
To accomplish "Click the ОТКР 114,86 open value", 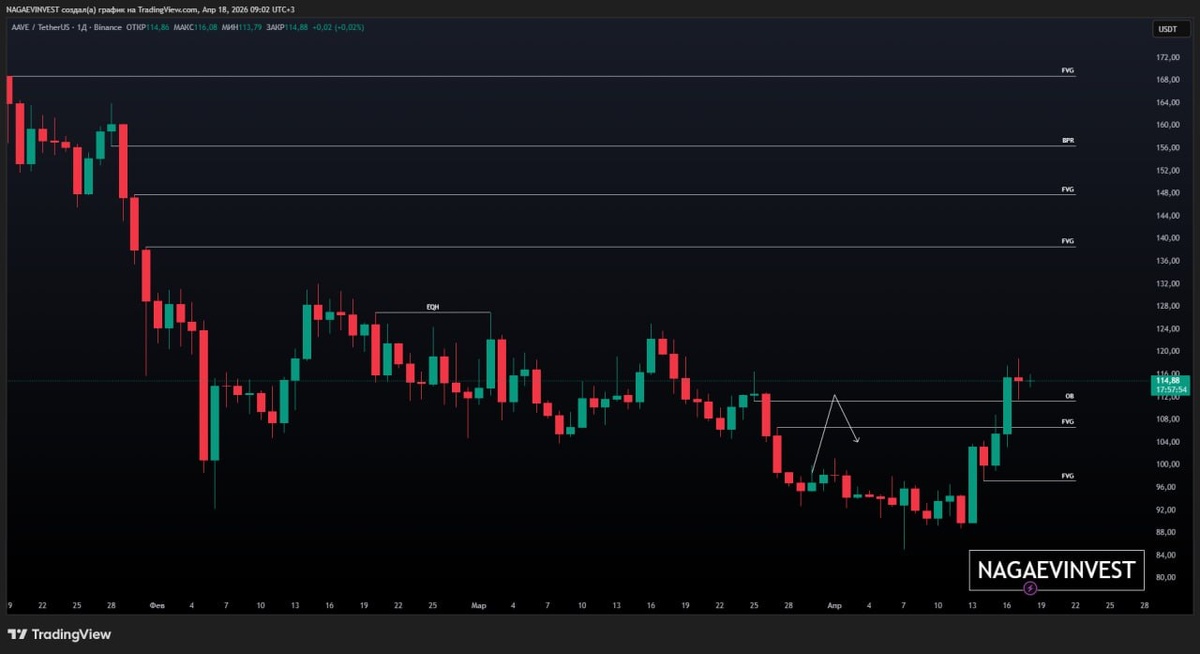I will (x=147, y=27).
